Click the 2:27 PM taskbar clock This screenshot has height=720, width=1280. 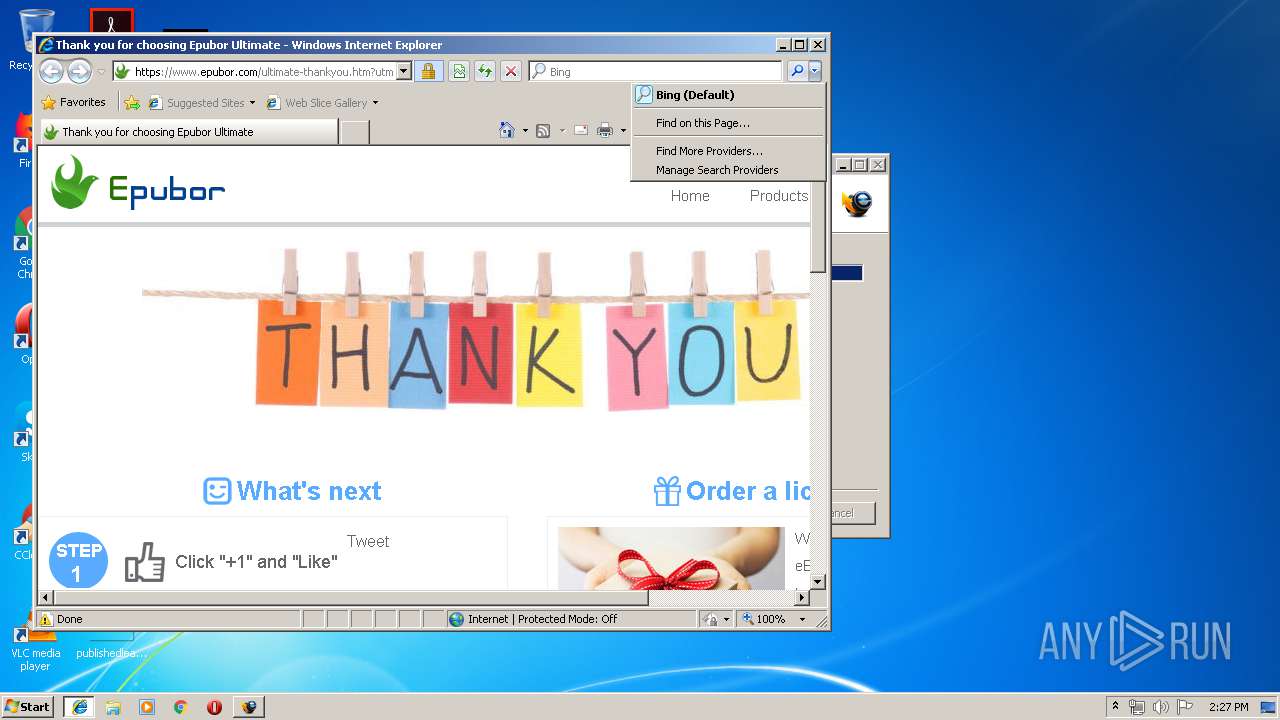pos(1228,707)
